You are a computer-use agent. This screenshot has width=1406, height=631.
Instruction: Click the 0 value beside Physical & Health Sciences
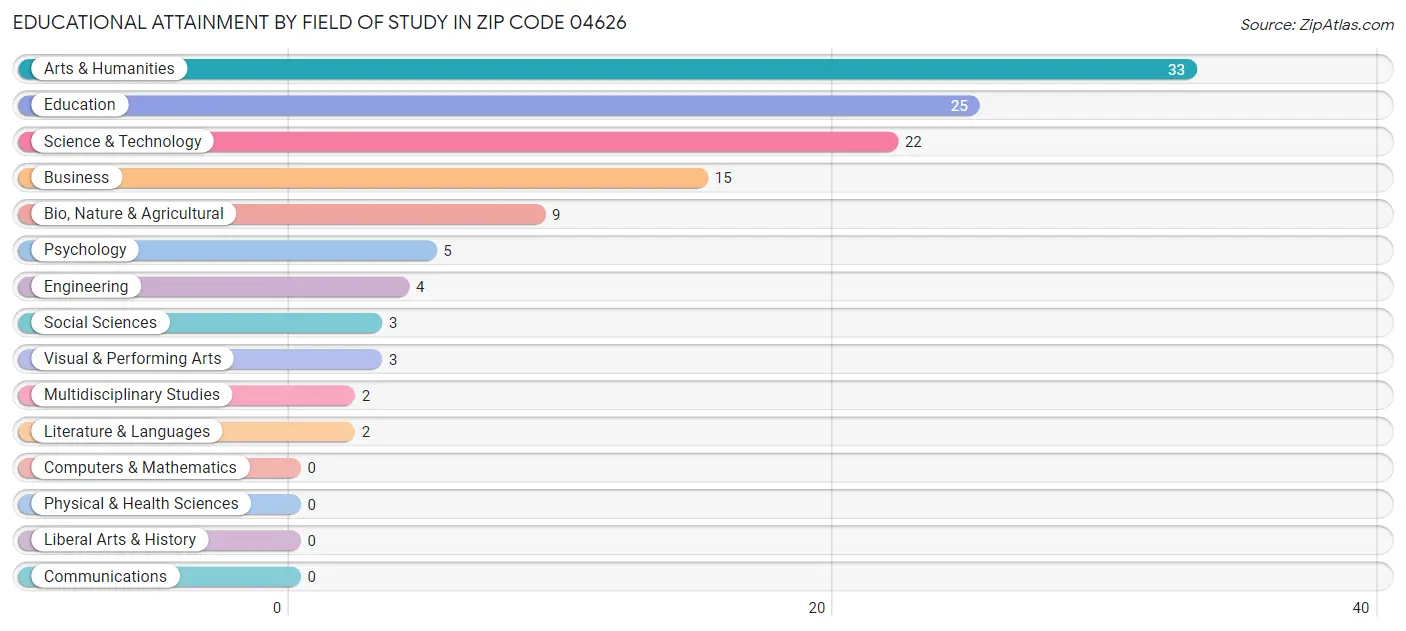pyautogui.click(x=312, y=504)
